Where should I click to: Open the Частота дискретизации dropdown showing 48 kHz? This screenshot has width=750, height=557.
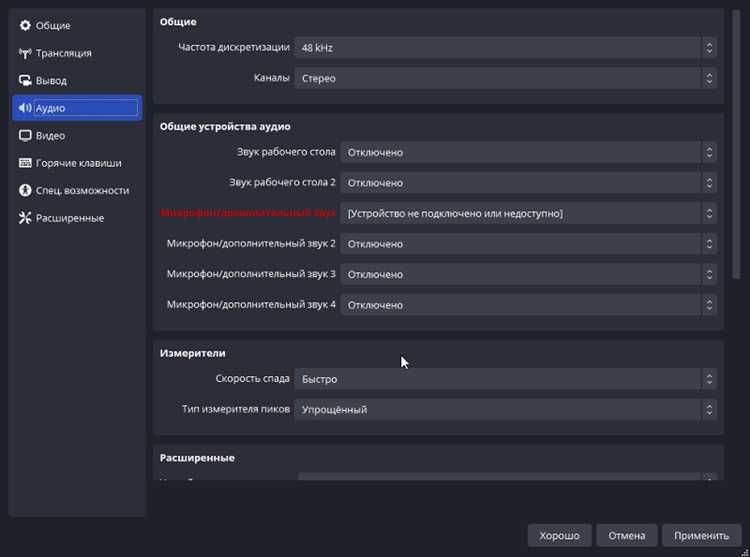click(x=506, y=48)
